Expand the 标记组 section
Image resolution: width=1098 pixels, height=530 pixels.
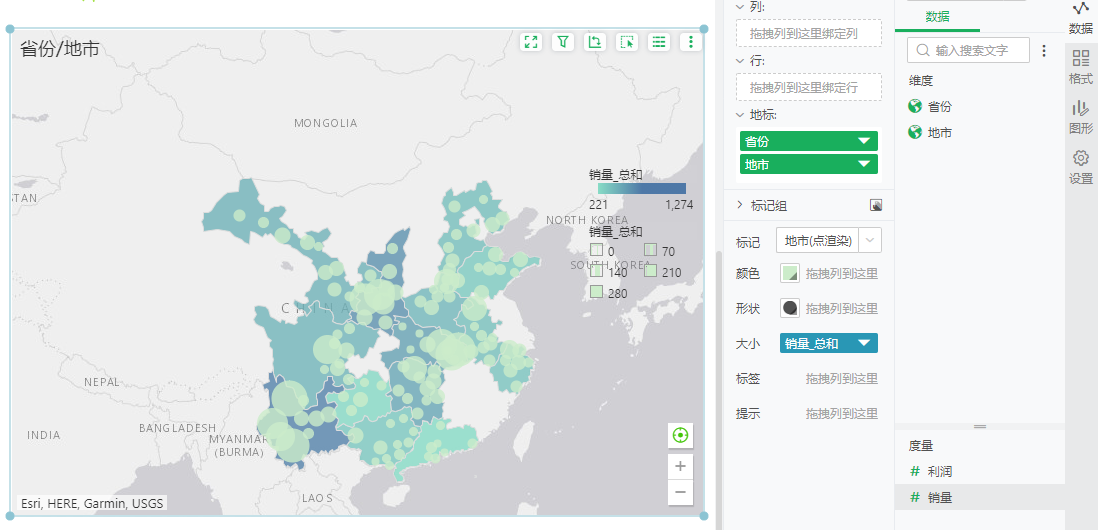[741, 205]
